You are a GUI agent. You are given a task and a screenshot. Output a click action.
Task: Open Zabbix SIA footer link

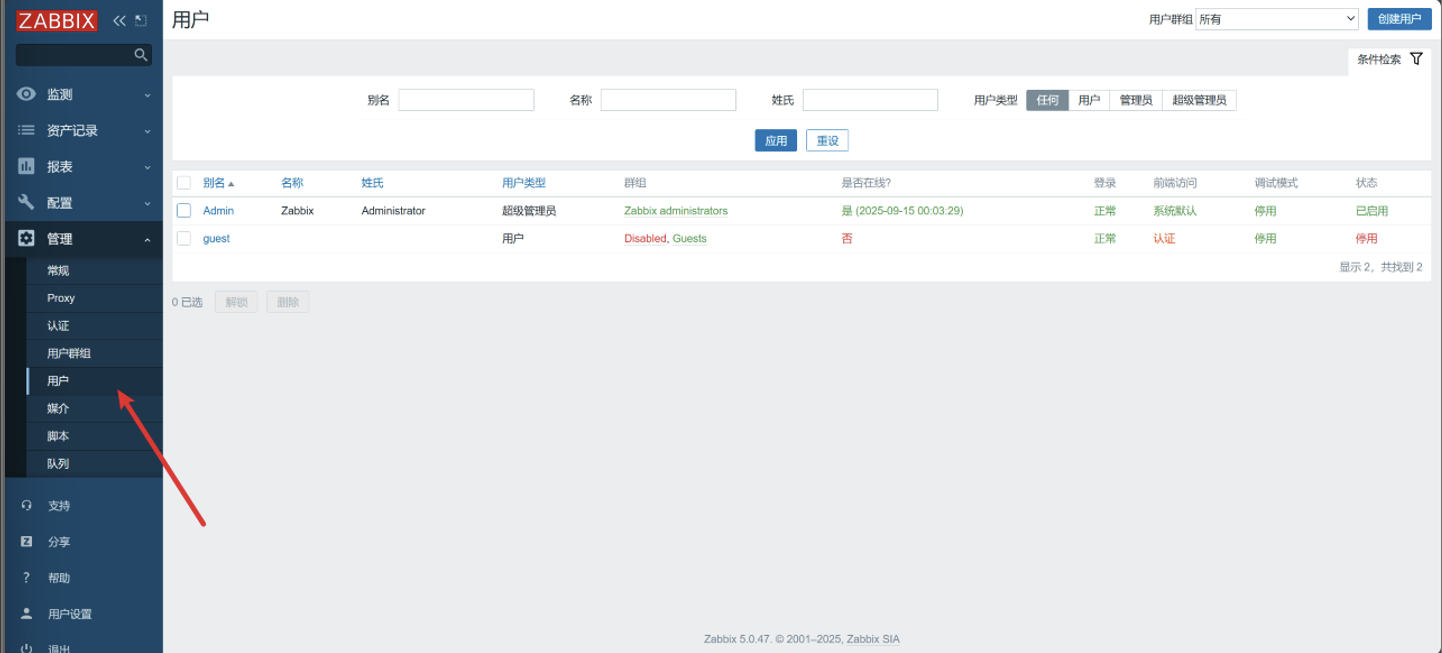tap(873, 639)
